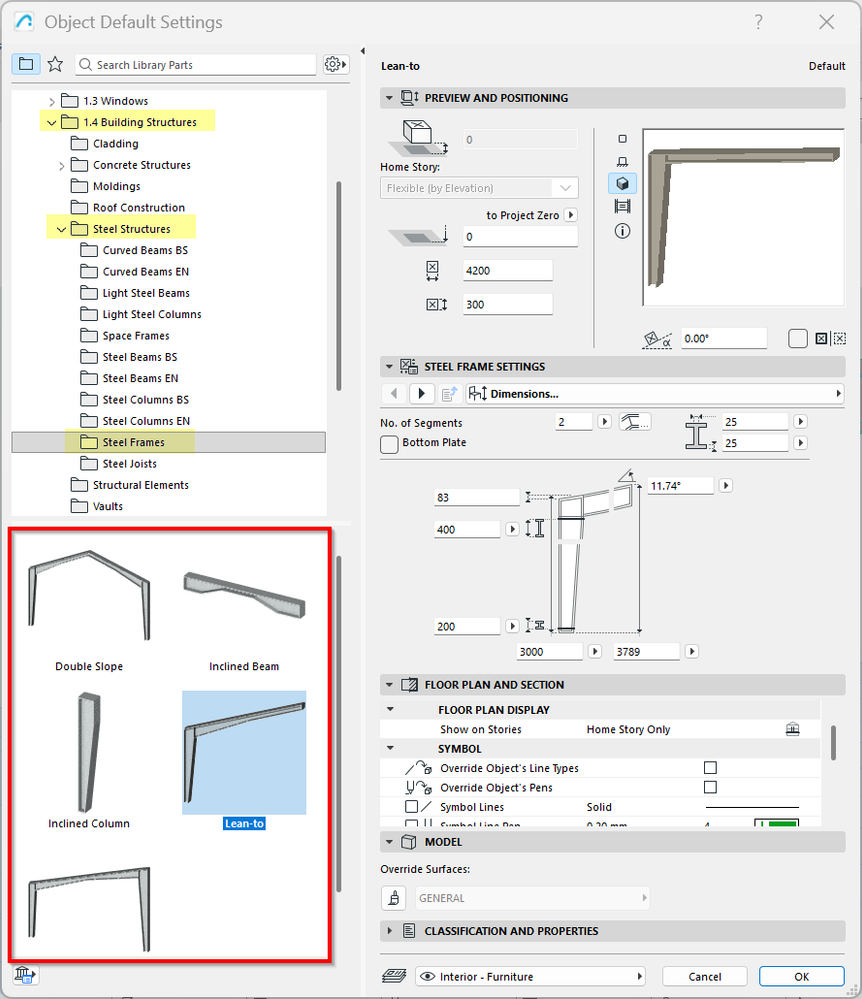The image size is (862, 999).
Task: Open the settings page list icon
Action: [x=449, y=394]
